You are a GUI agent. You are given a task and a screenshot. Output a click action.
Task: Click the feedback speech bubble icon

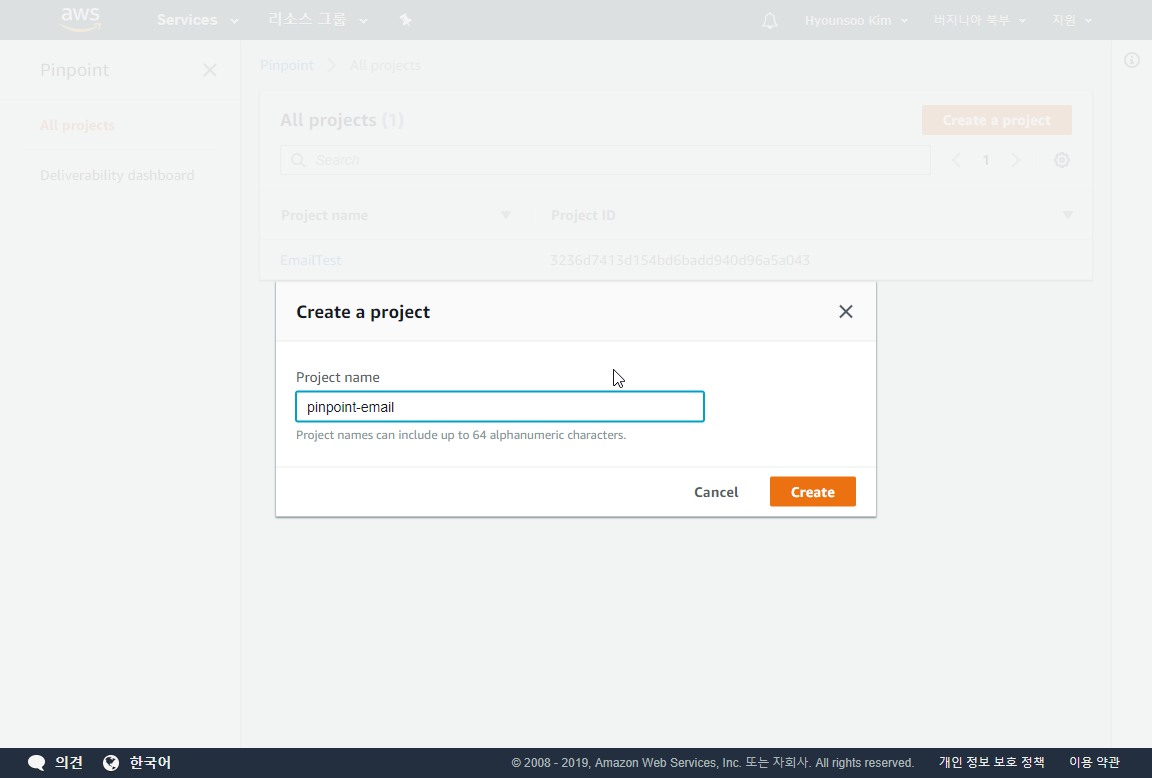click(x=36, y=763)
